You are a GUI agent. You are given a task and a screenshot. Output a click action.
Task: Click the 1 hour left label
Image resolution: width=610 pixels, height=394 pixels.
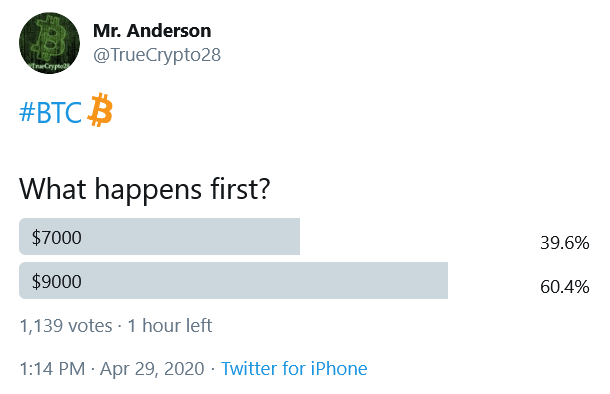tap(170, 326)
